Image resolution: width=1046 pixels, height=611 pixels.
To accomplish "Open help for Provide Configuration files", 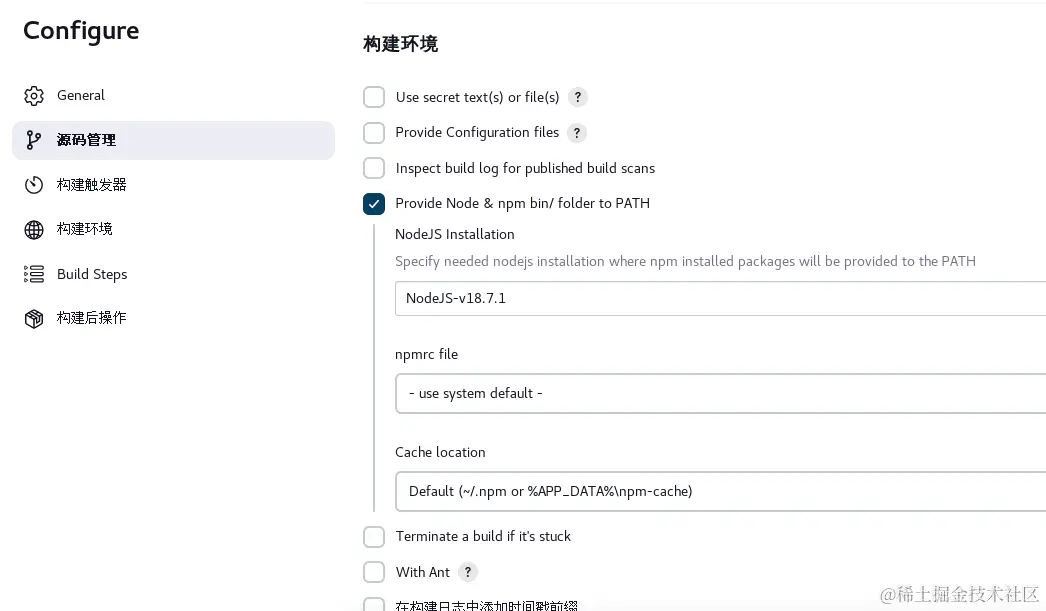I will coord(576,133).
